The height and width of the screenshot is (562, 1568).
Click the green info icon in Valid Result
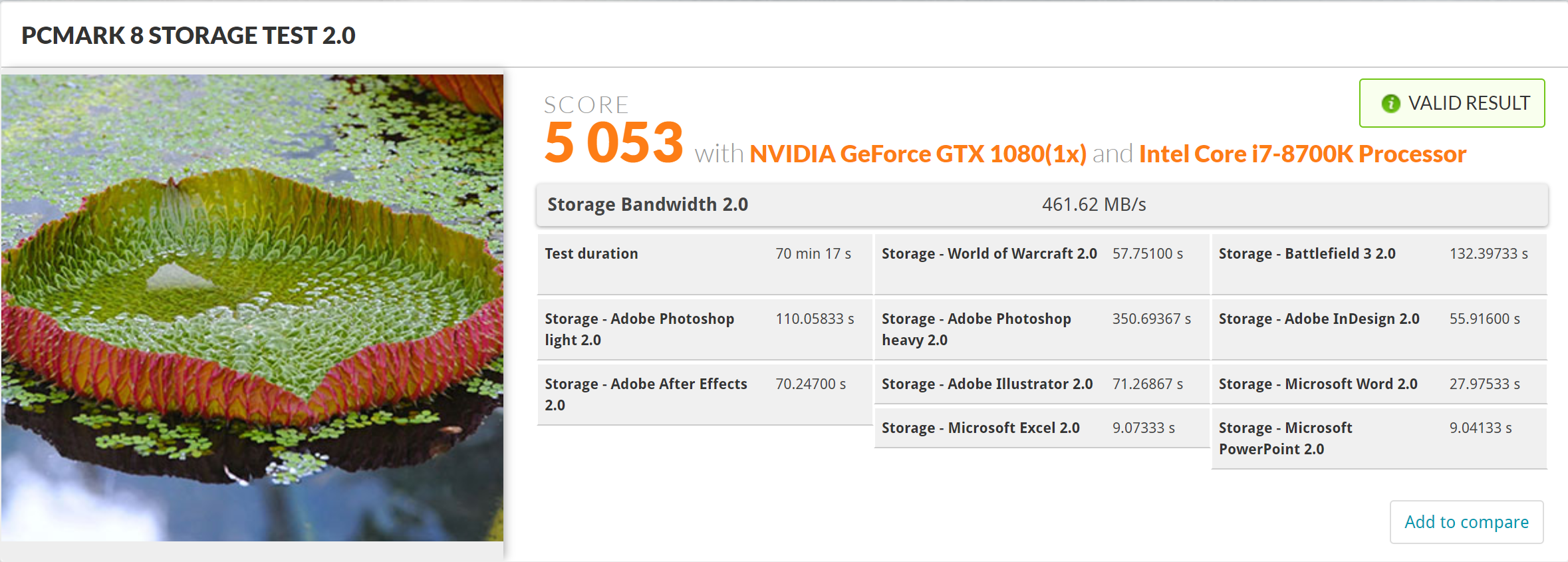pos(1390,104)
